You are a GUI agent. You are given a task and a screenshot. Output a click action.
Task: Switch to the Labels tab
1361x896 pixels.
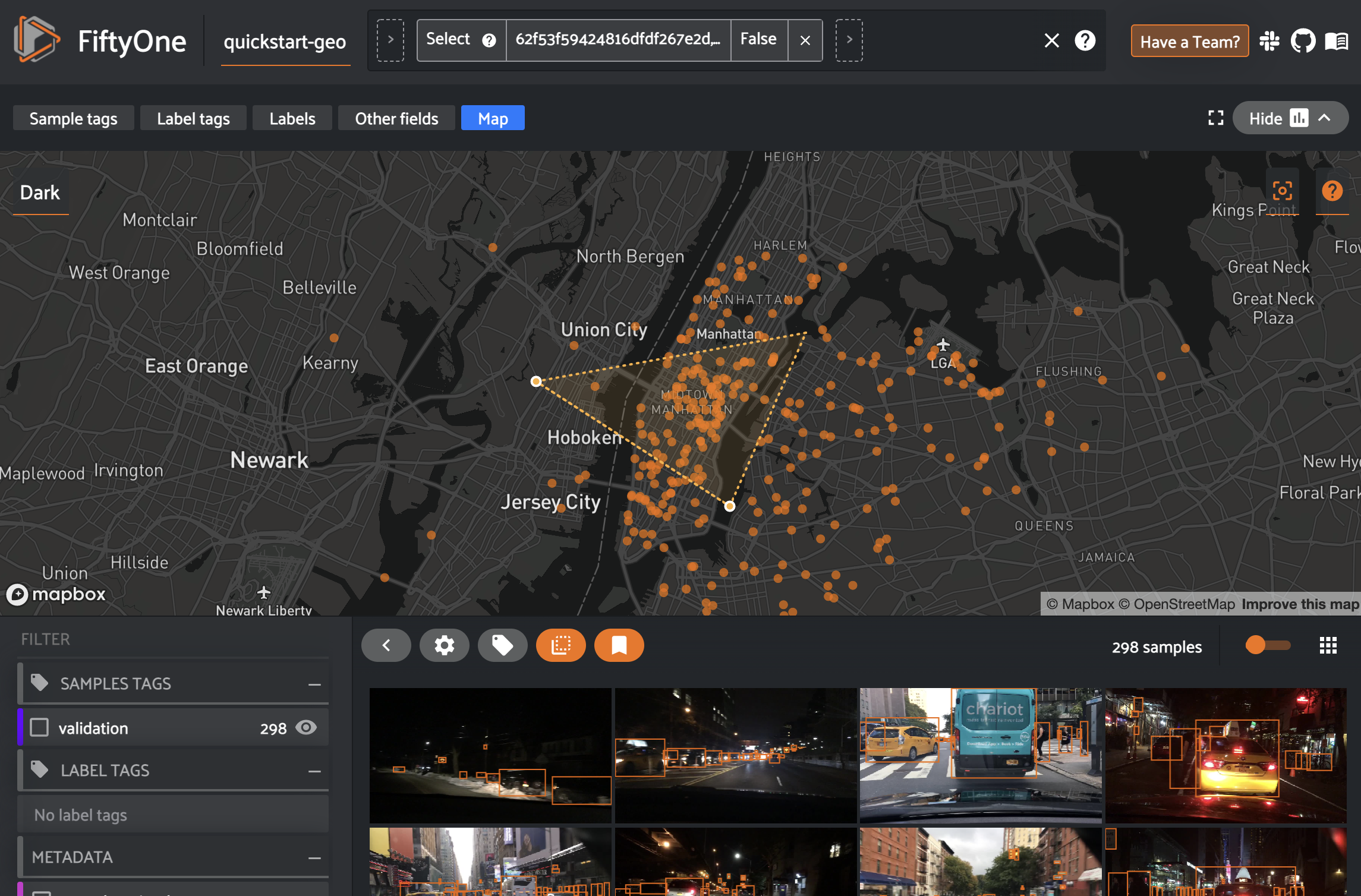292,118
